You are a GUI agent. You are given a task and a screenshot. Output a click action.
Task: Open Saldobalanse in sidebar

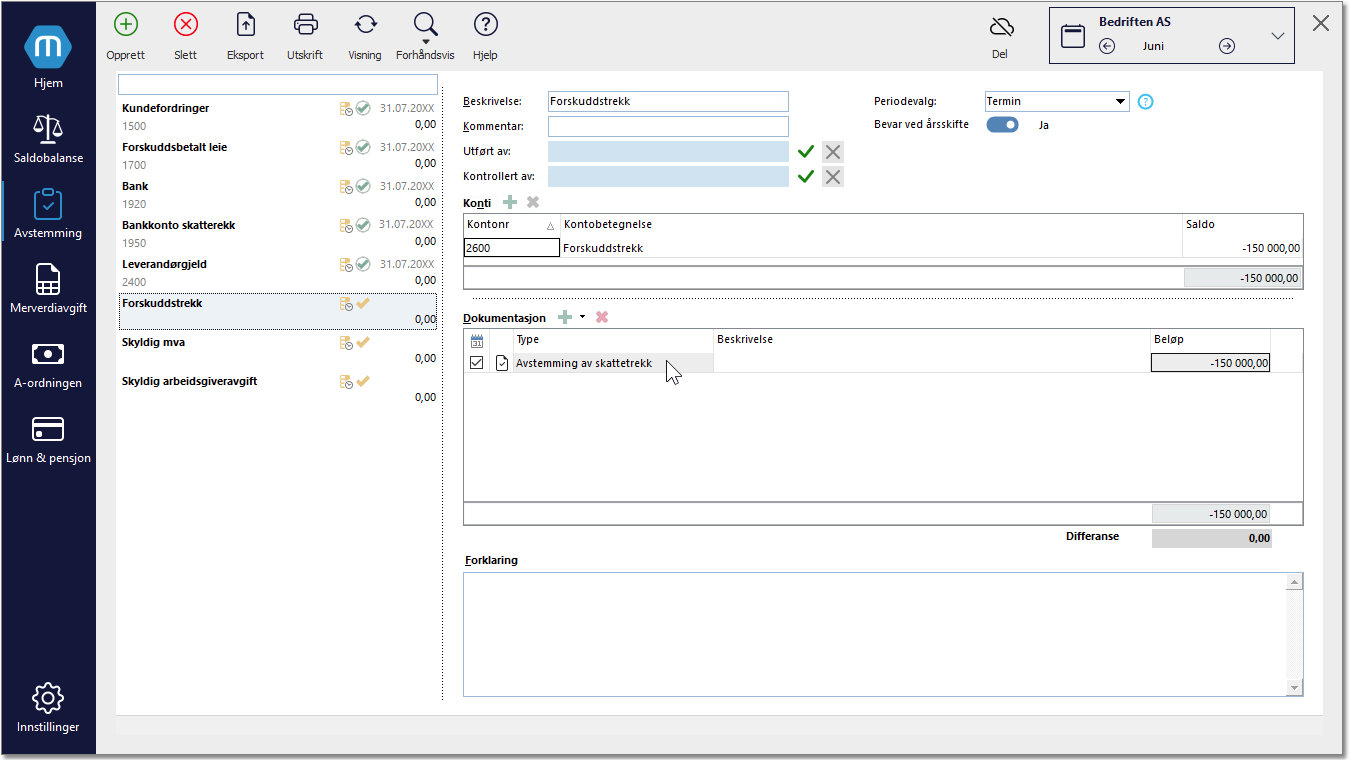click(48, 137)
